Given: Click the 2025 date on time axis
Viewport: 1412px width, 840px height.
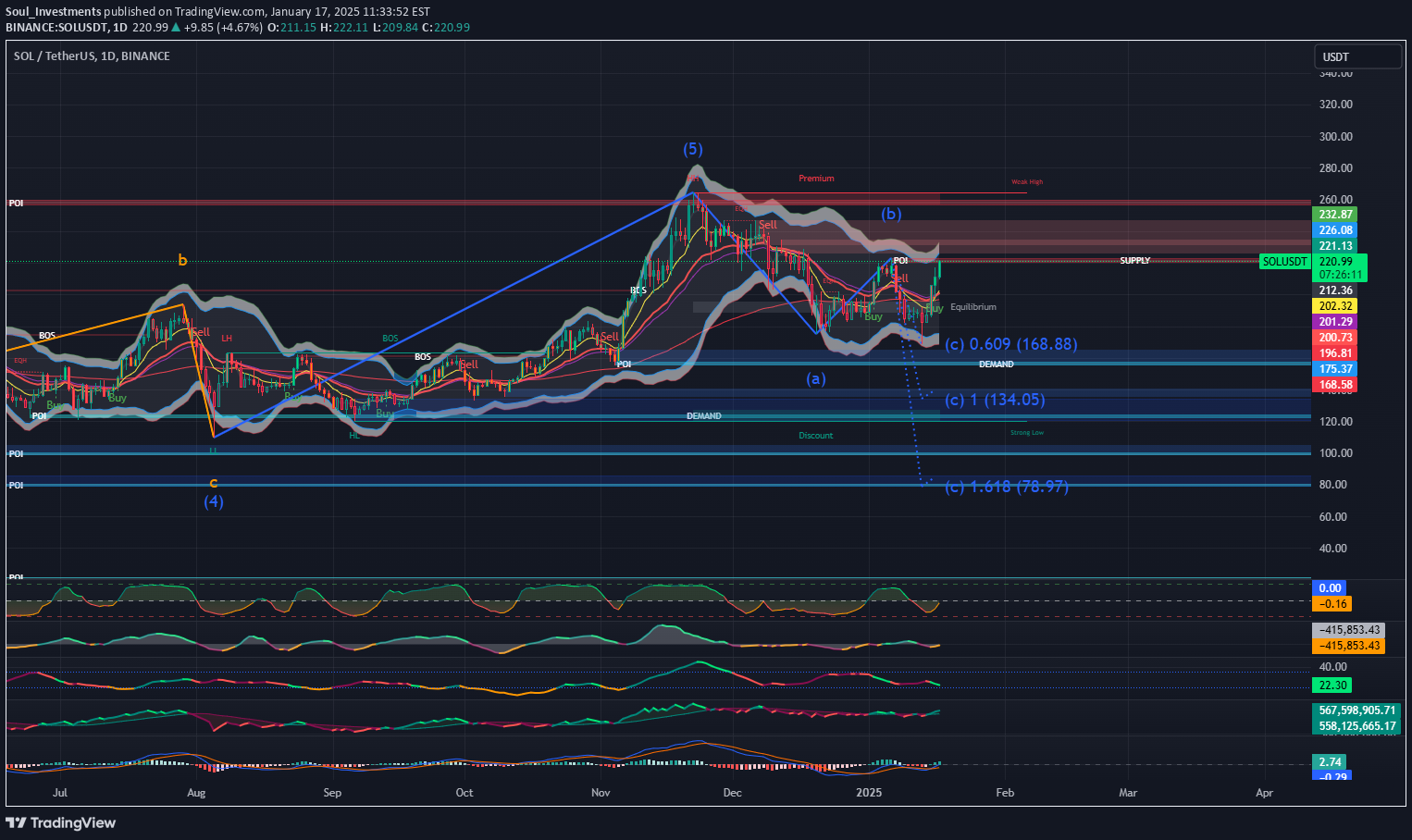Looking at the screenshot, I should click(869, 793).
